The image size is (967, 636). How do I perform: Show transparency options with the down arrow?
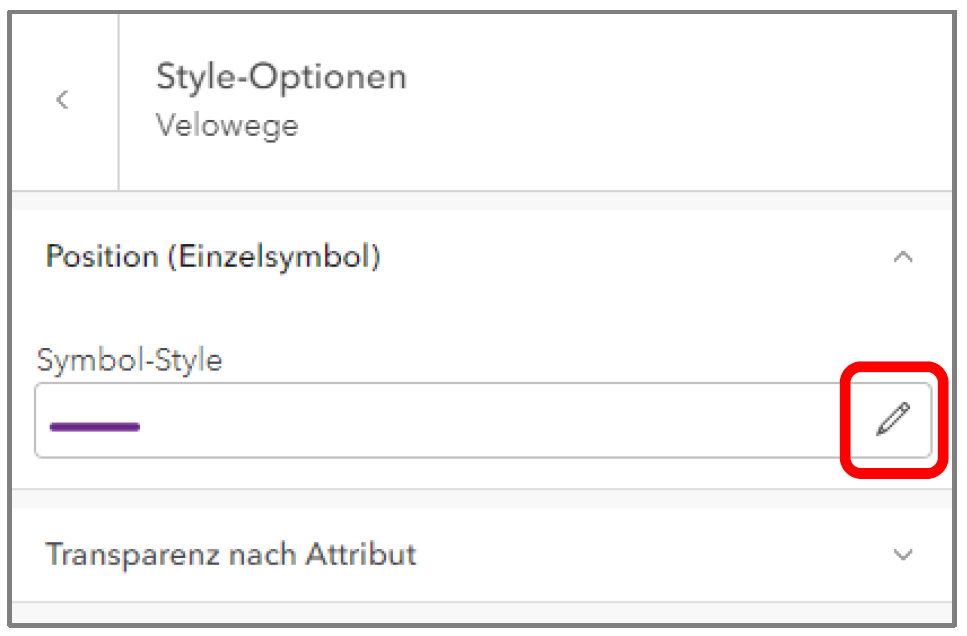coord(903,554)
